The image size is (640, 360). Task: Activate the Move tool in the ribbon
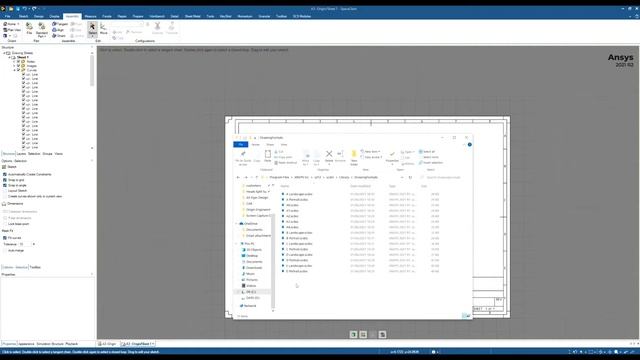pos(104,28)
